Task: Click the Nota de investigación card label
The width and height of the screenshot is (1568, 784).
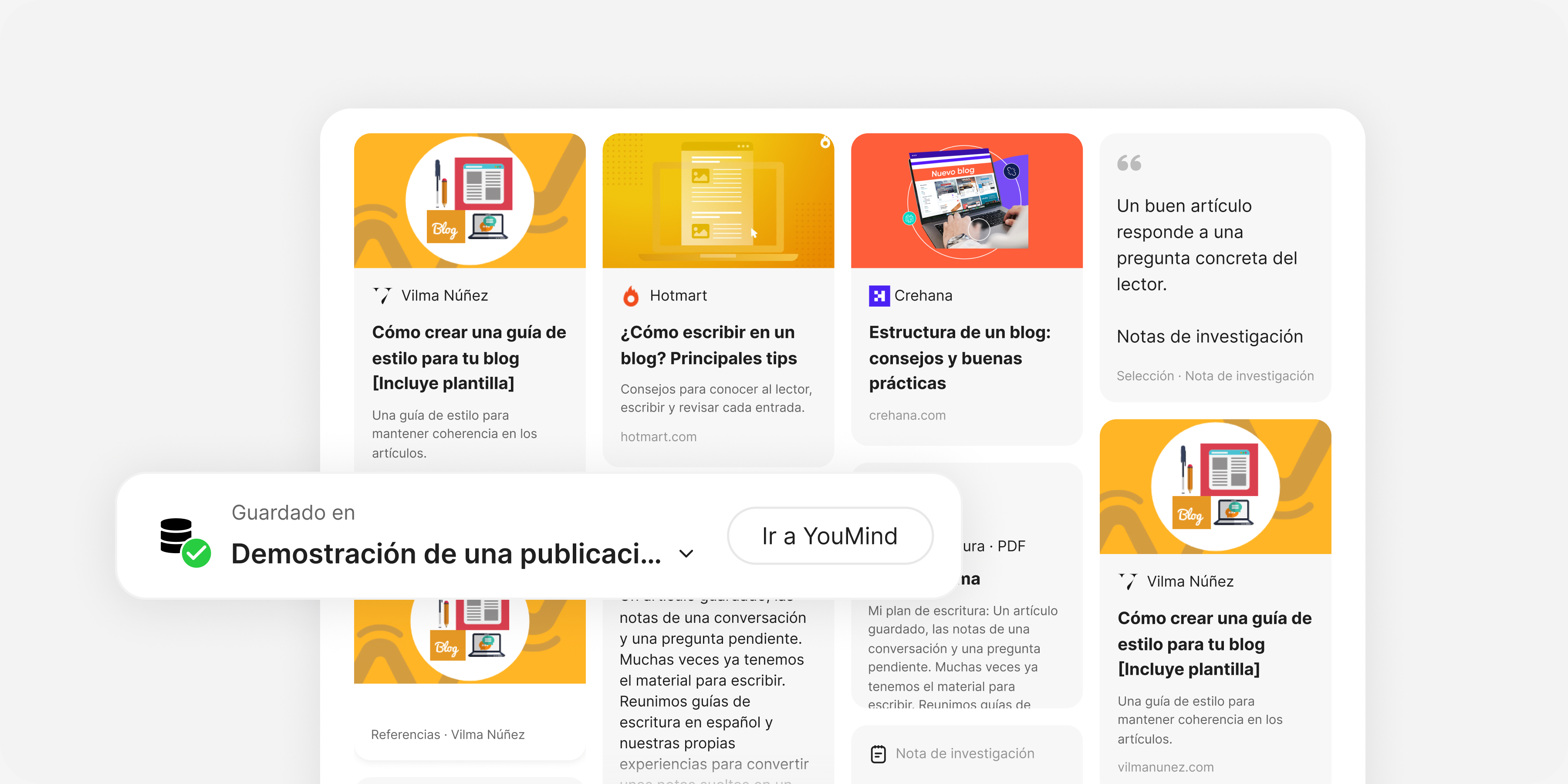Action: pyautogui.click(x=965, y=754)
